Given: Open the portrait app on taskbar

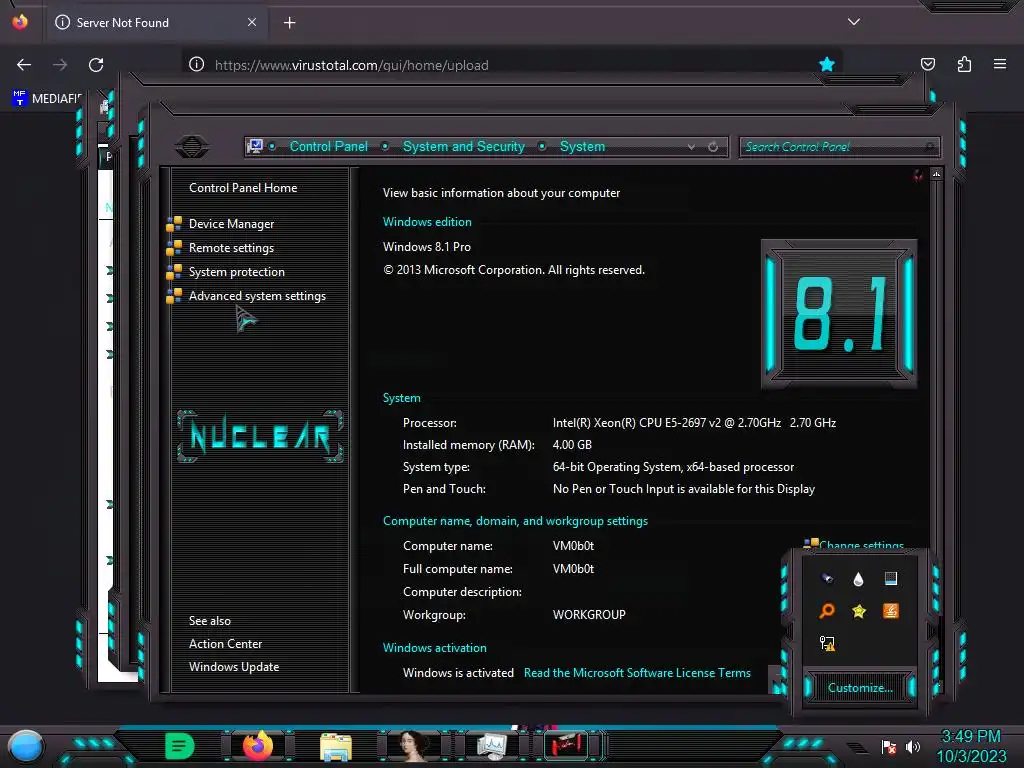Looking at the screenshot, I should tap(411, 746).
